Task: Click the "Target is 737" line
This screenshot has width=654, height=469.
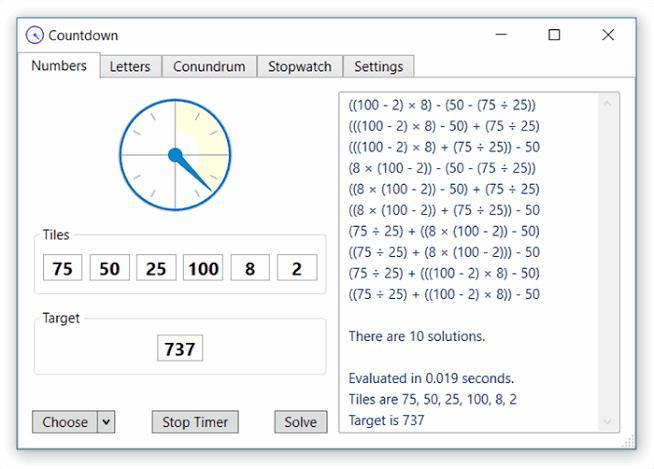Action: click(386, 420)
